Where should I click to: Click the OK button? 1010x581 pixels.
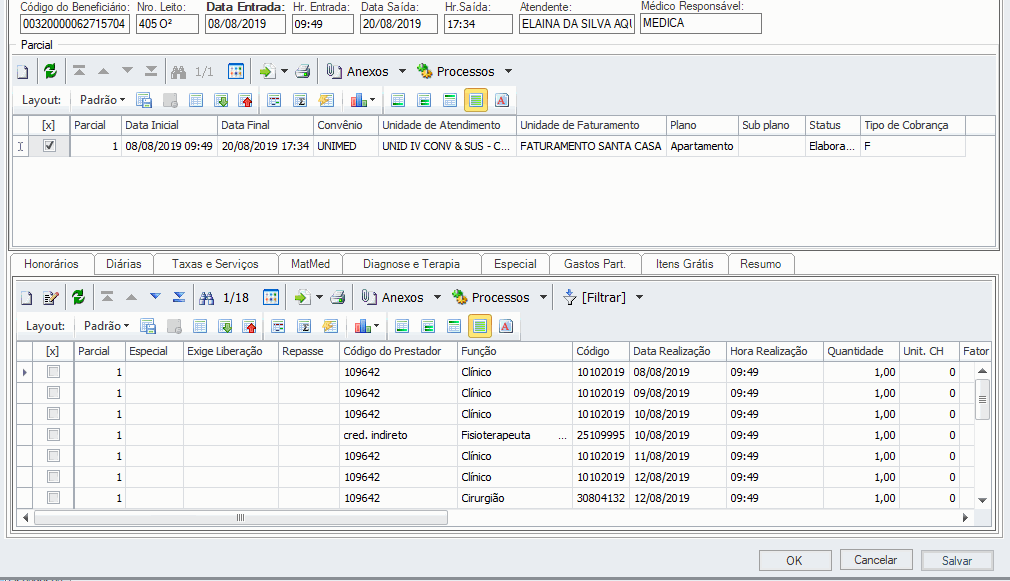click(x=795, y=560)
